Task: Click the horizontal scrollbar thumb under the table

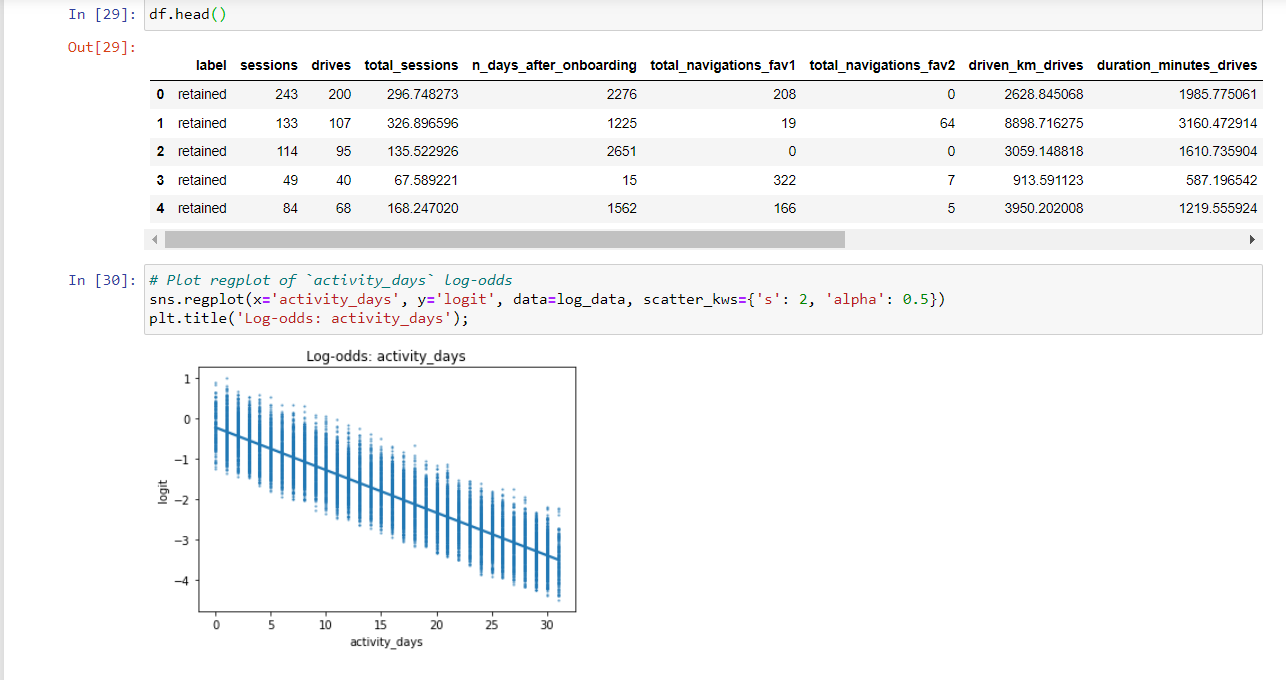Action: pyautogui.click(x=504, y=240)
